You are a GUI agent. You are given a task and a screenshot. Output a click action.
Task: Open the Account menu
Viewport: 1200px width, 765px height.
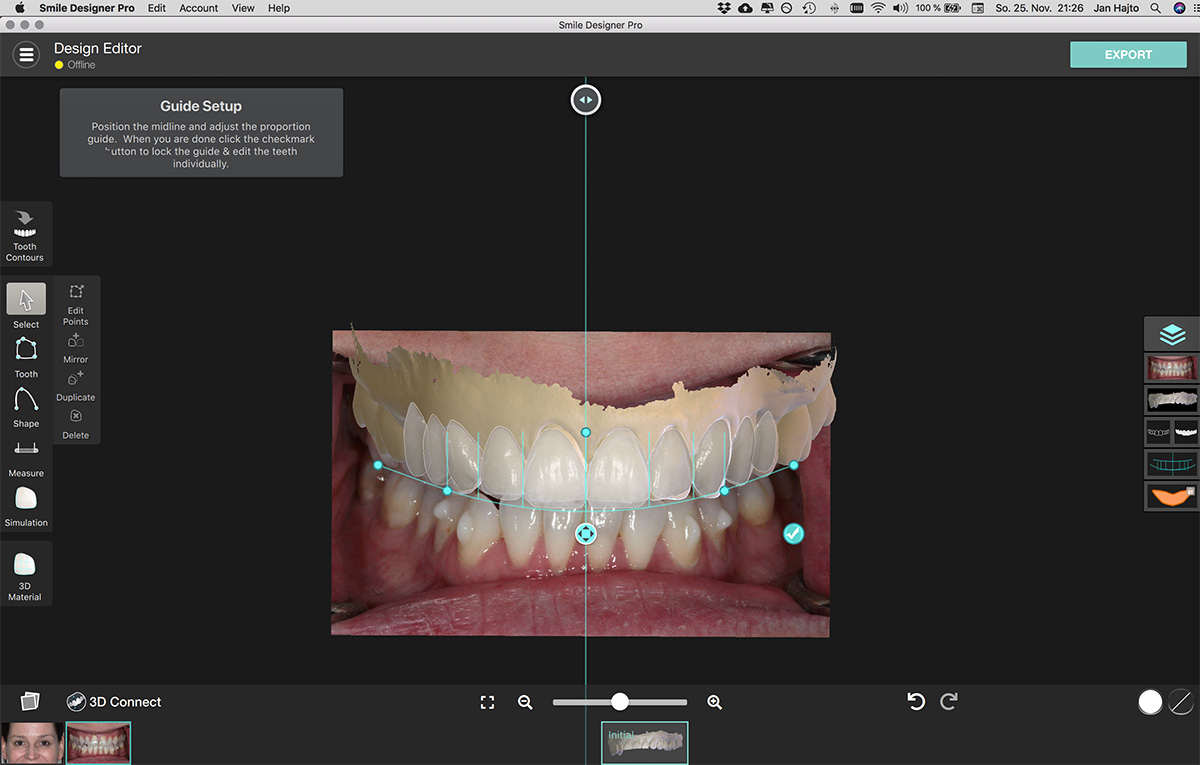[x=199, y=8]
